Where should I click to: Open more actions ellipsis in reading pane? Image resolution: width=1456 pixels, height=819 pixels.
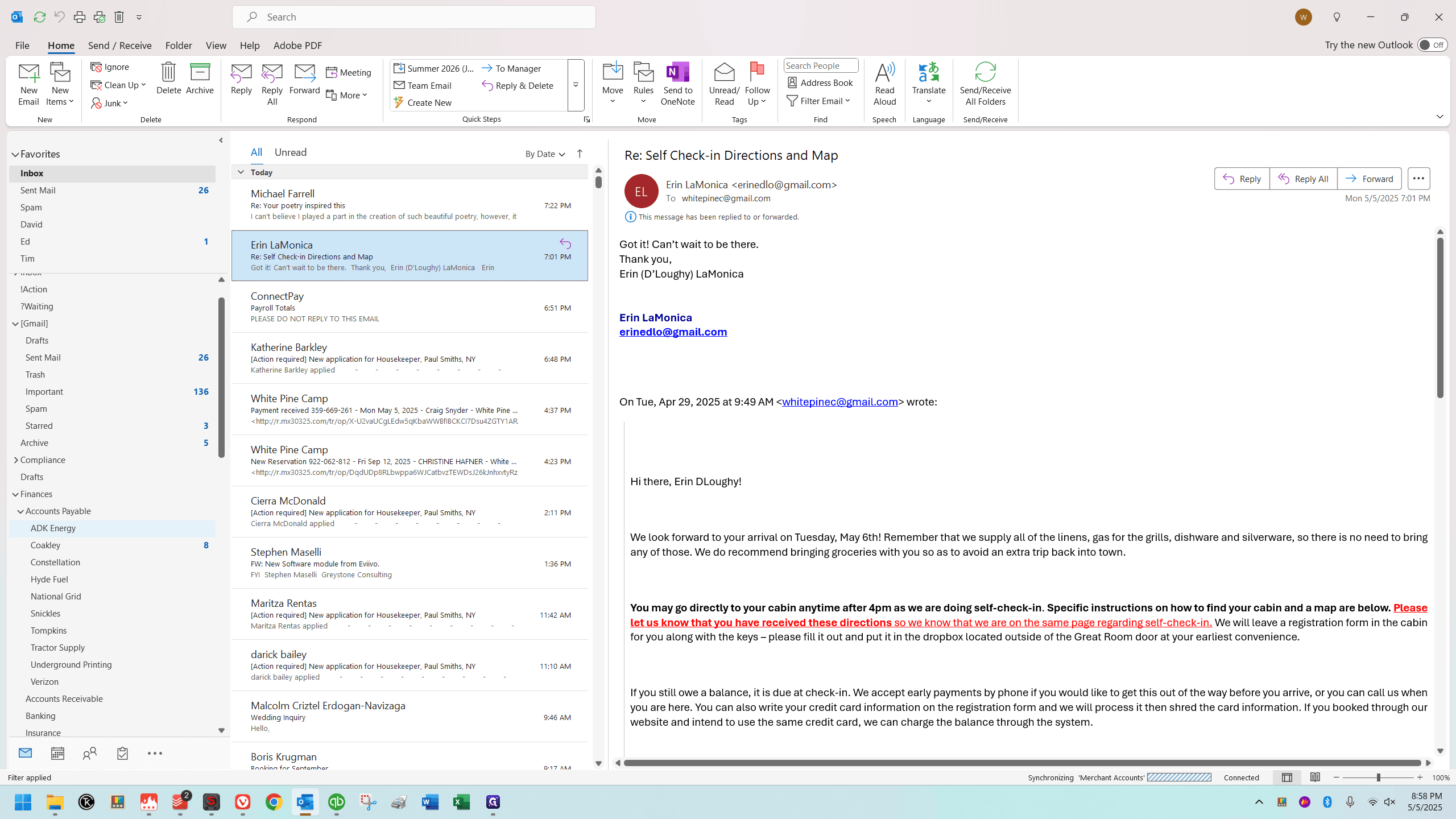tap(1418, 179)
